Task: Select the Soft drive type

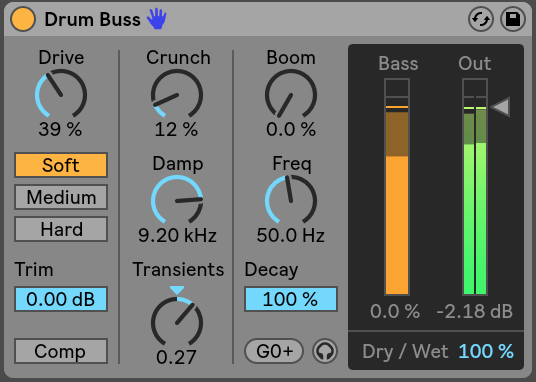Action: (x=61, y=165)
